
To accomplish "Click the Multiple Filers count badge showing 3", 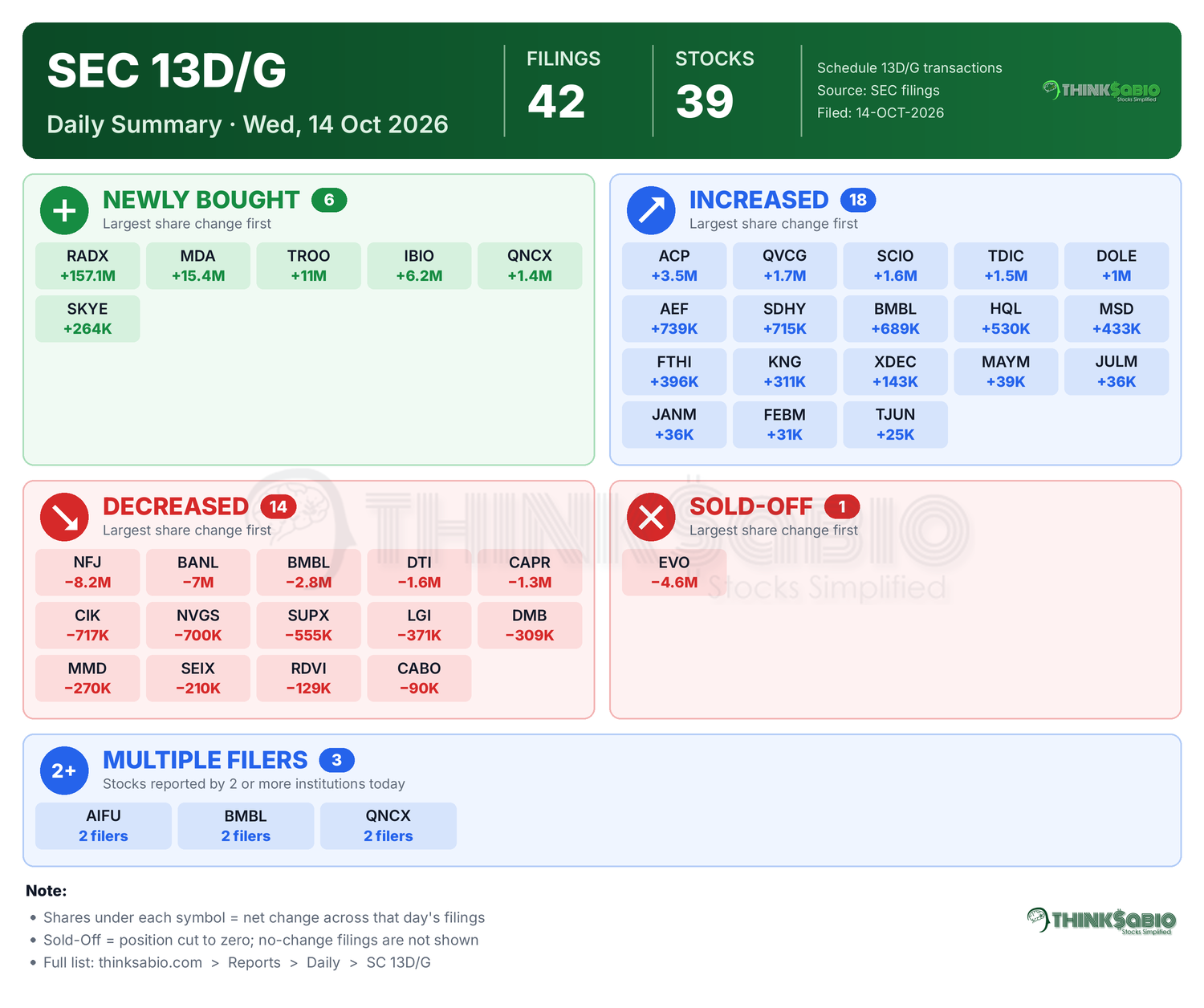I will click(x=337, y=760).
